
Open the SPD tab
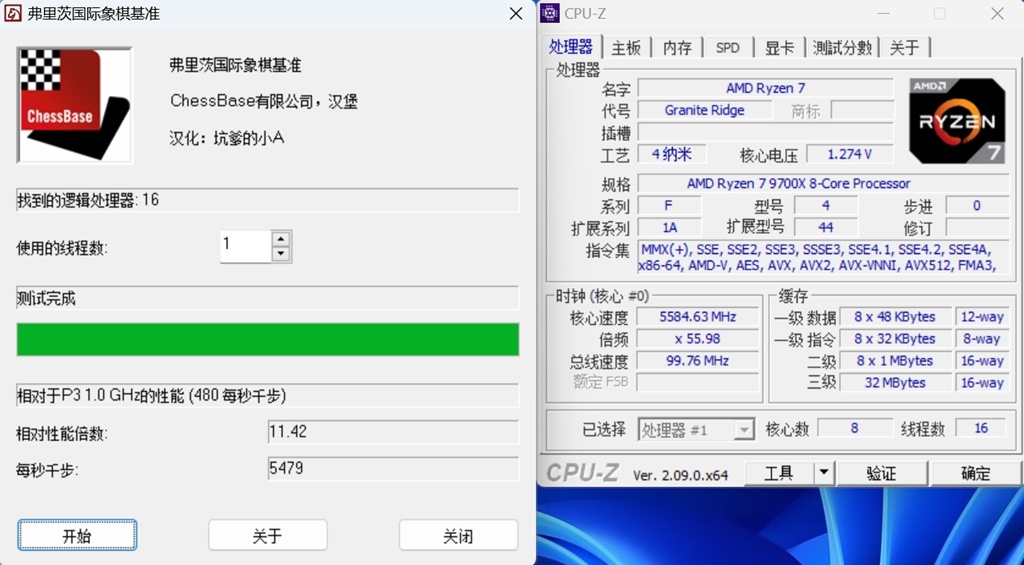(728, 48)
